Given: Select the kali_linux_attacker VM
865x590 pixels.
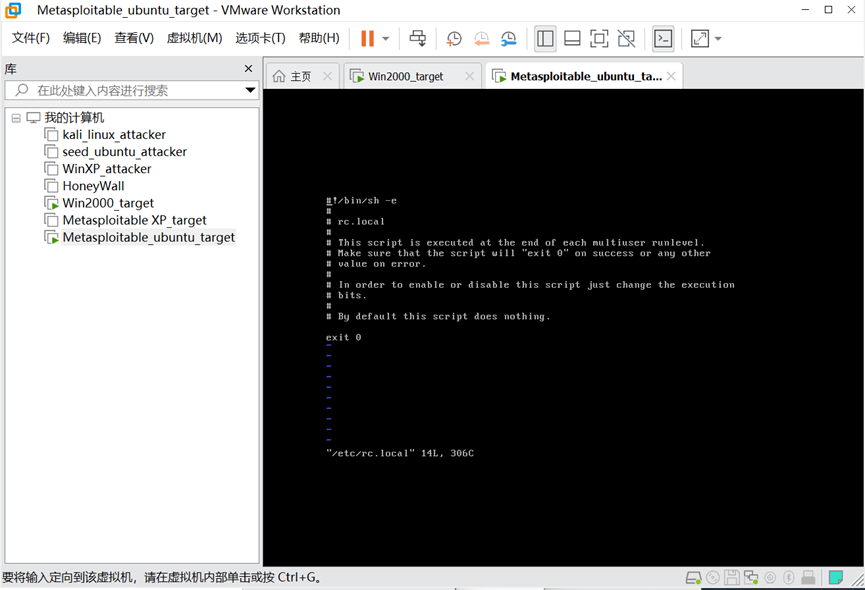Looking at the screenshot, I should point(114,135).
